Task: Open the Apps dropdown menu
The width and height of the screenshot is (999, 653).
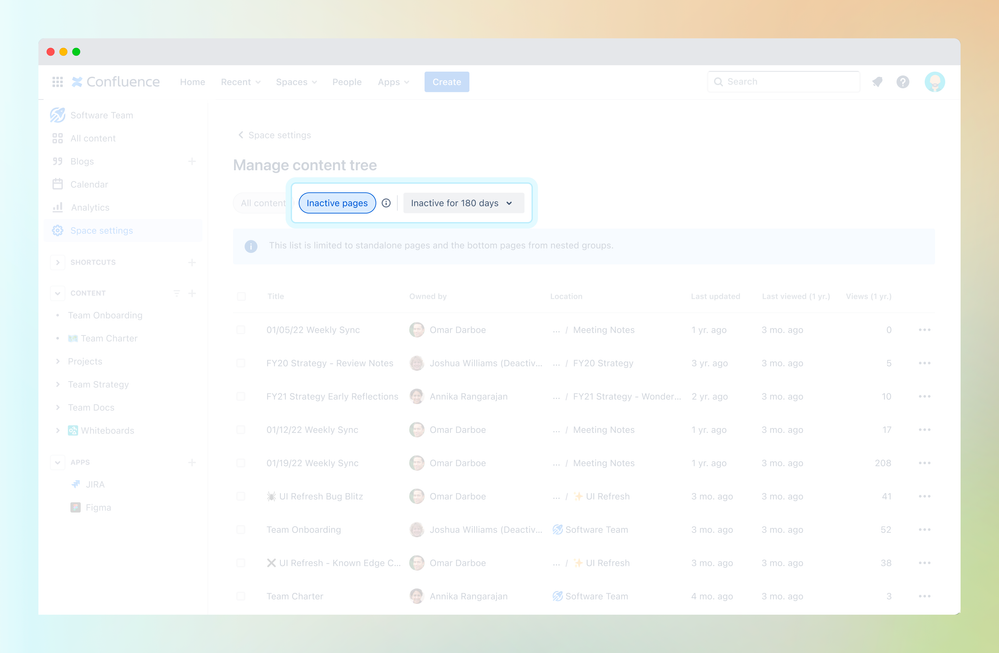Action: (393, 82)
